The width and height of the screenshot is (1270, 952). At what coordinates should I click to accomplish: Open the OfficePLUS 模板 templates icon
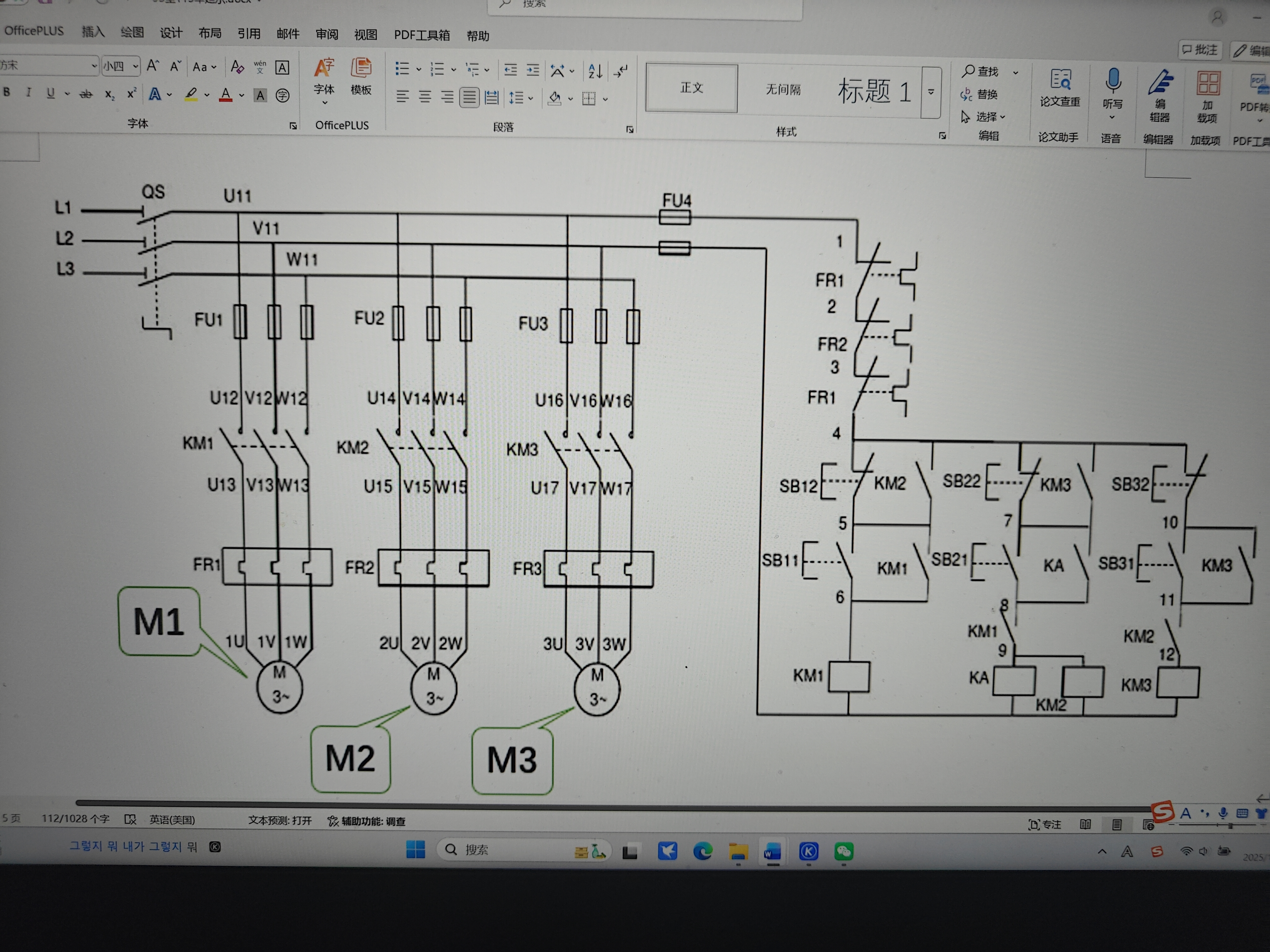coord(361,76)
